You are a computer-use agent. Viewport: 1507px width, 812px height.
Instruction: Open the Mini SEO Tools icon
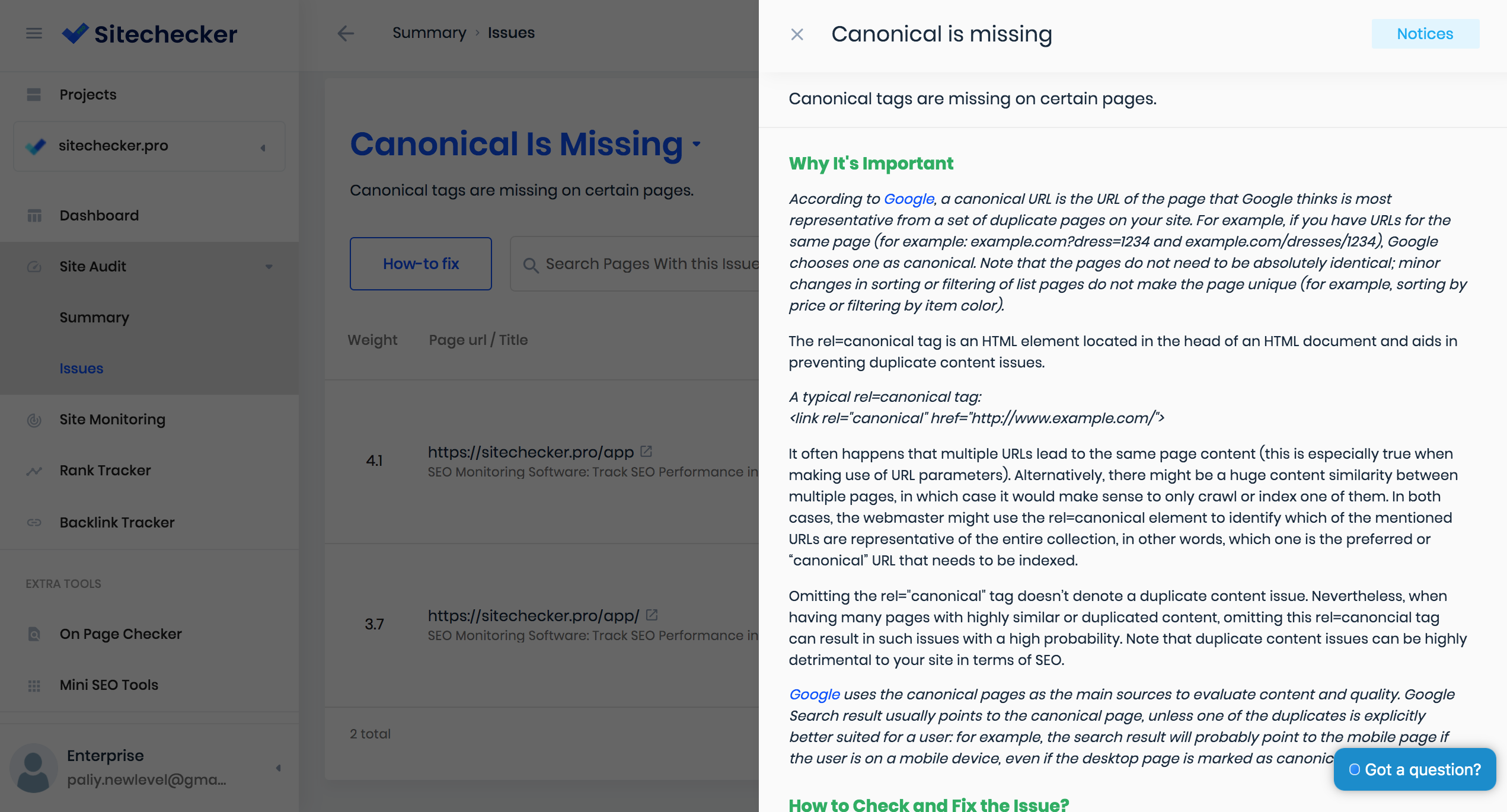pyautogui.click(x=34, y=685)
